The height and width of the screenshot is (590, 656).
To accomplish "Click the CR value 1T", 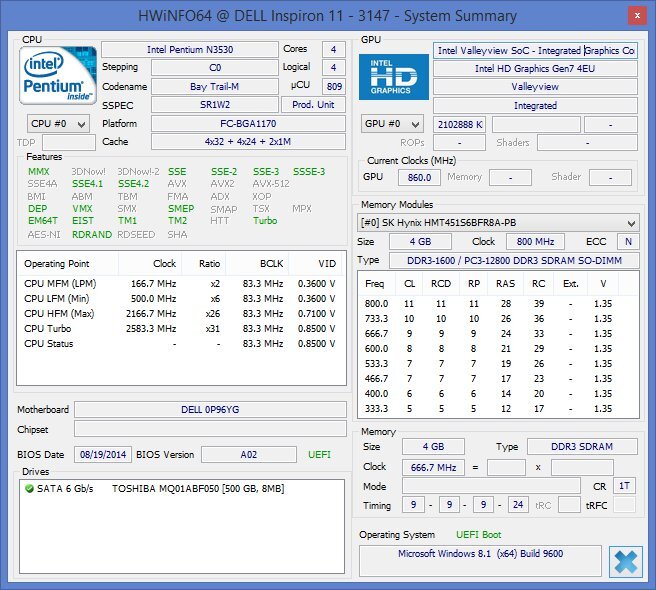I will 624,486.
